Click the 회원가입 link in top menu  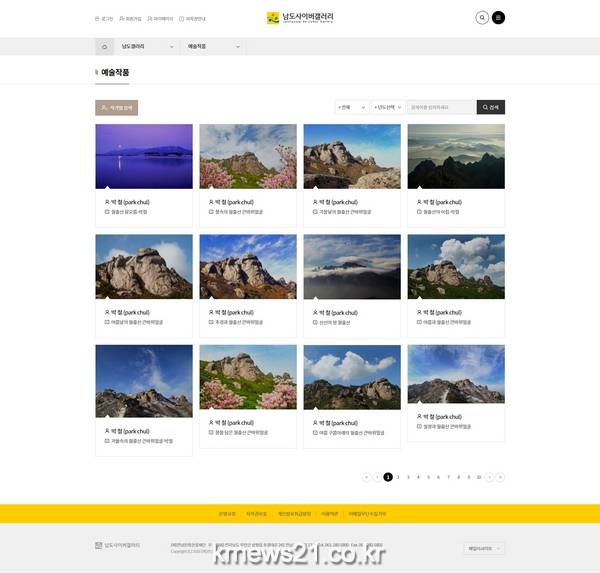(x=130, y=18)
